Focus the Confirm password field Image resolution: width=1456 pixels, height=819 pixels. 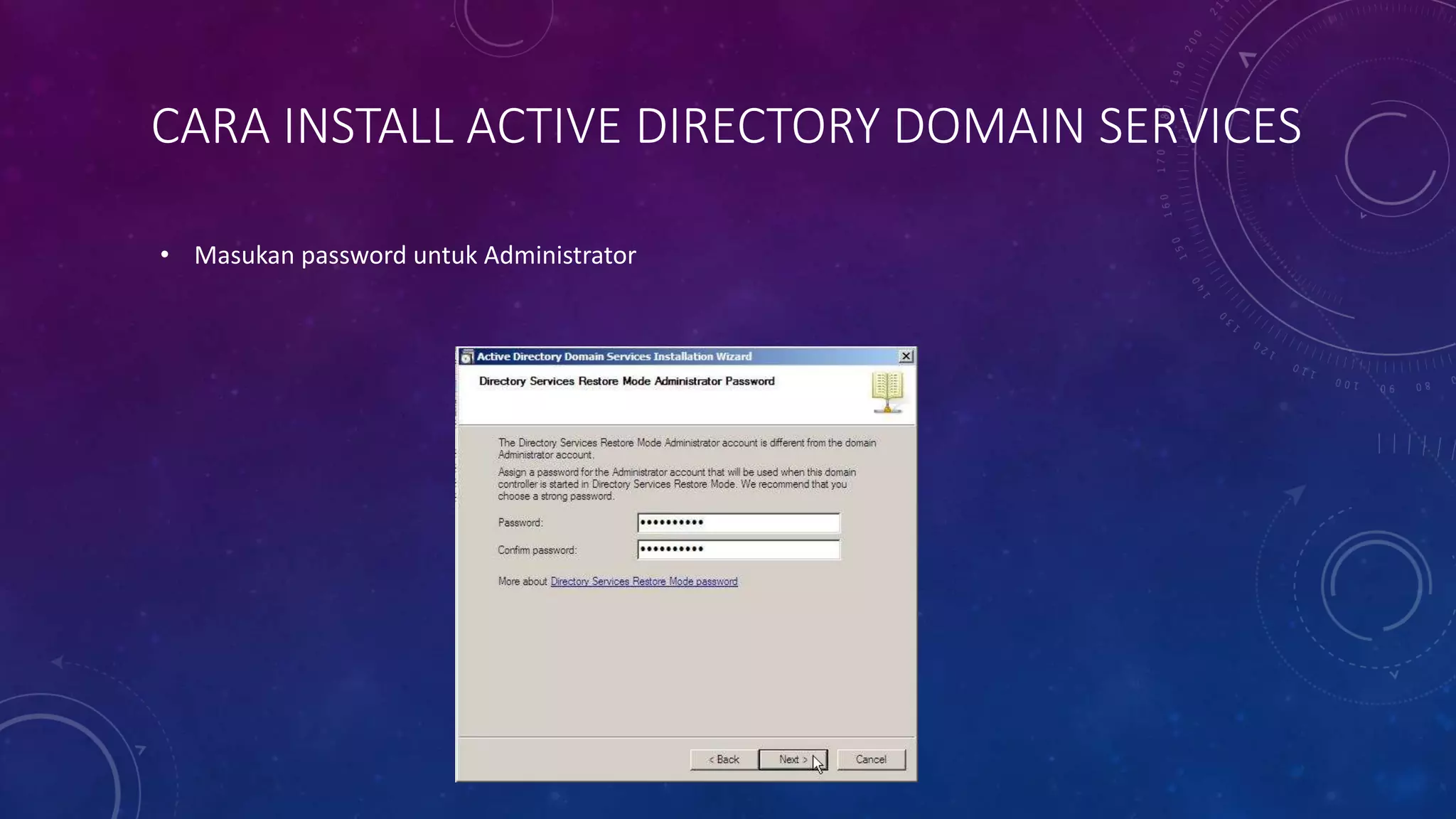pos(739,550)
